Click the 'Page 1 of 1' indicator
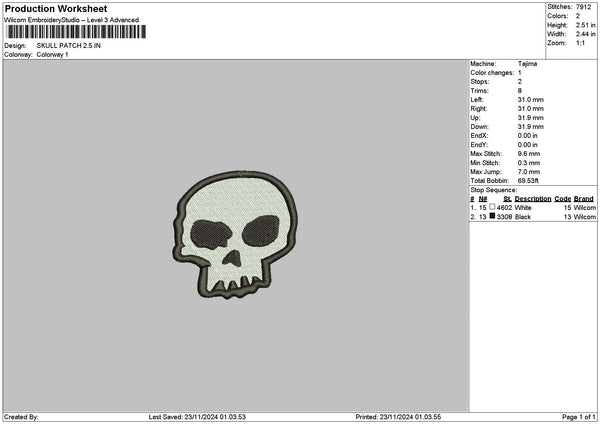Image resolution: width=600 pixels, height=424 pixels. [579, 417]
